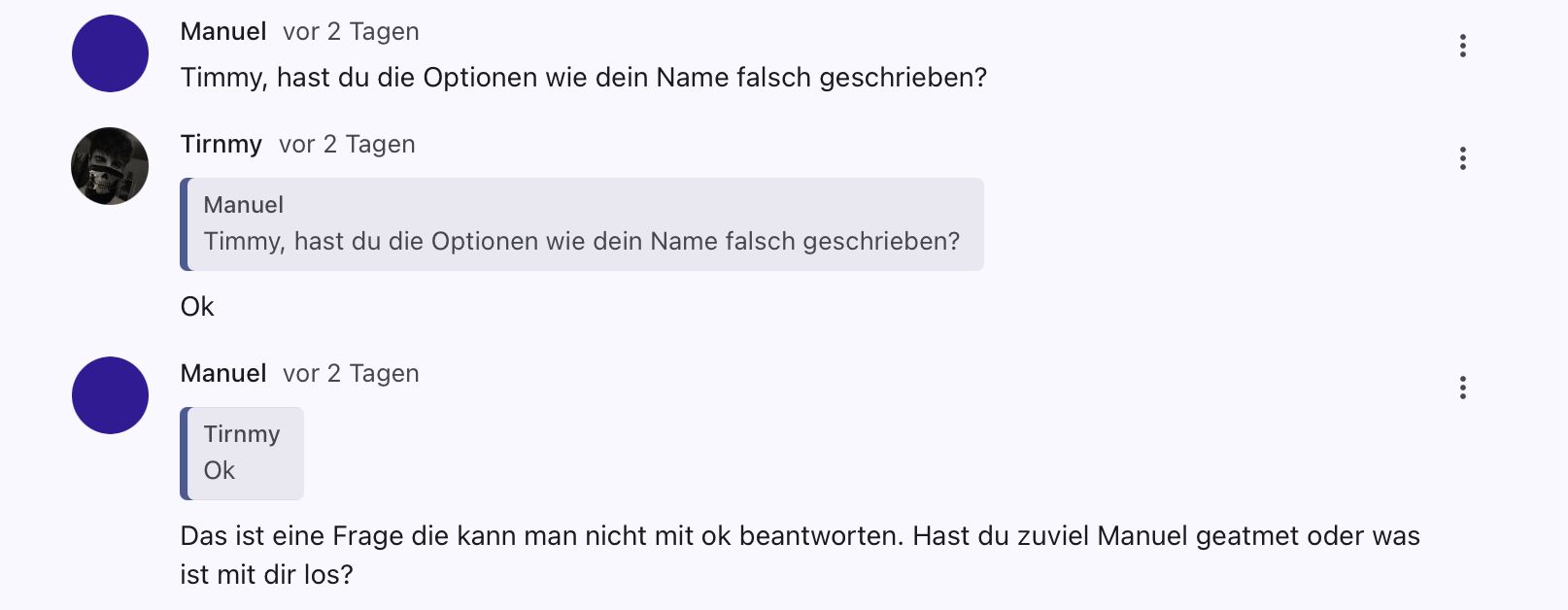Click the timestamp on Manuel's first comment

click(x=351, y=32)
